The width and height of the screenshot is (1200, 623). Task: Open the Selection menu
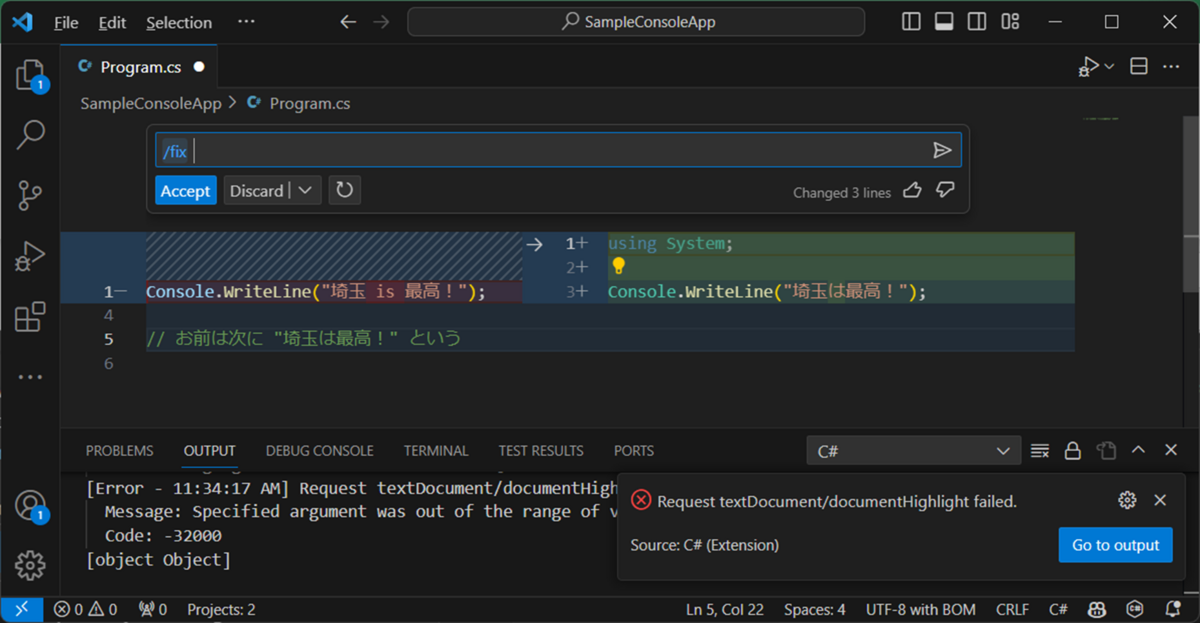point(179,22)
